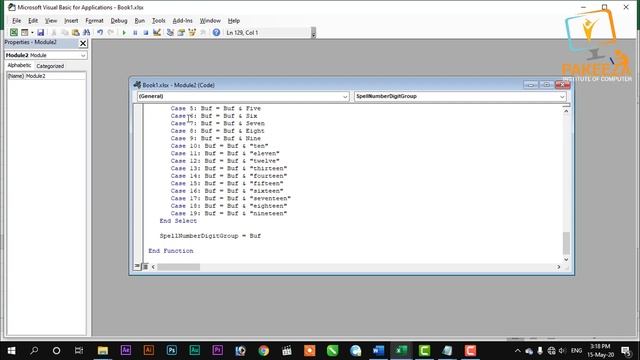Screen dimensions: 640x360
Task: Click the horizontal scrollbar thumb in code window
Action: [x=178, y=267]
